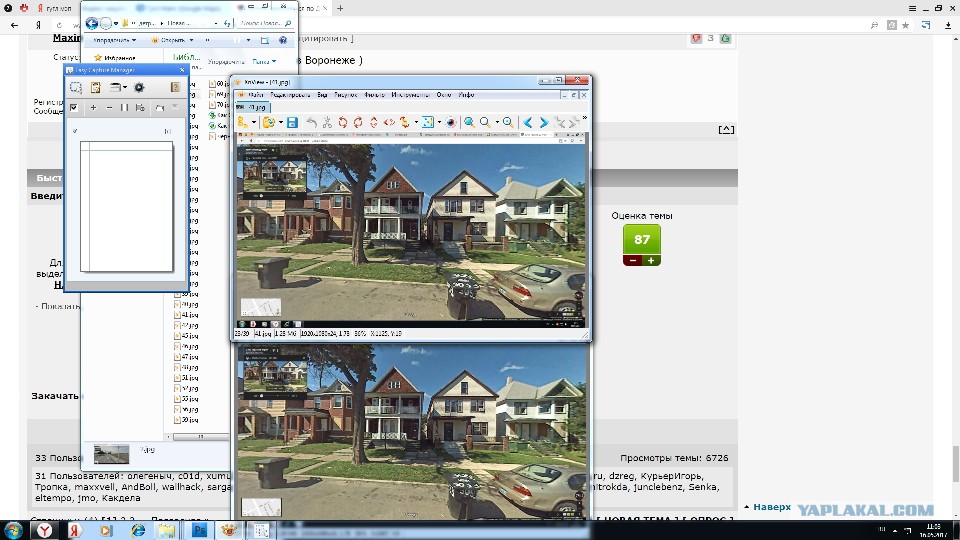Open Photoshop from the taskbar
The height and width of the screenshot is (540, 960).
[x=200, y=530]
